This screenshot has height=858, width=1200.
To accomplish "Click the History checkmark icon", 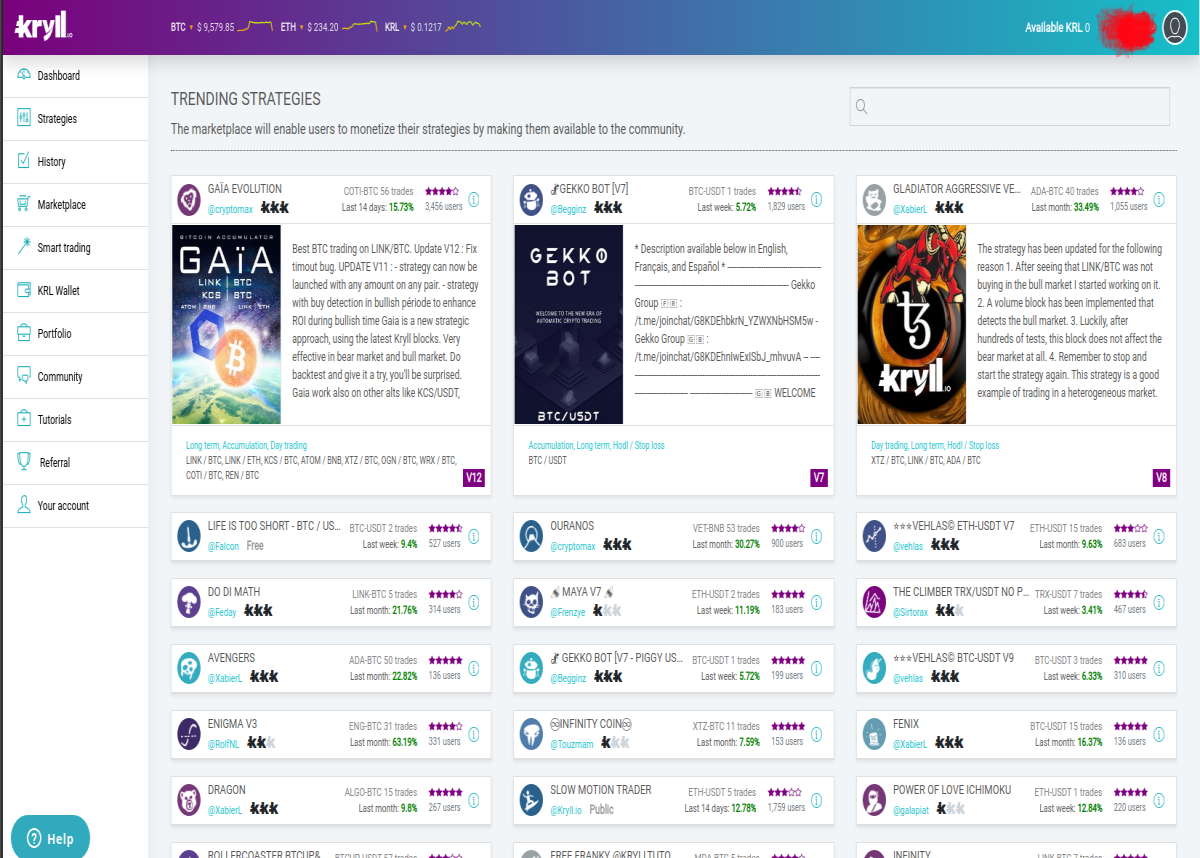I will 24,161.
